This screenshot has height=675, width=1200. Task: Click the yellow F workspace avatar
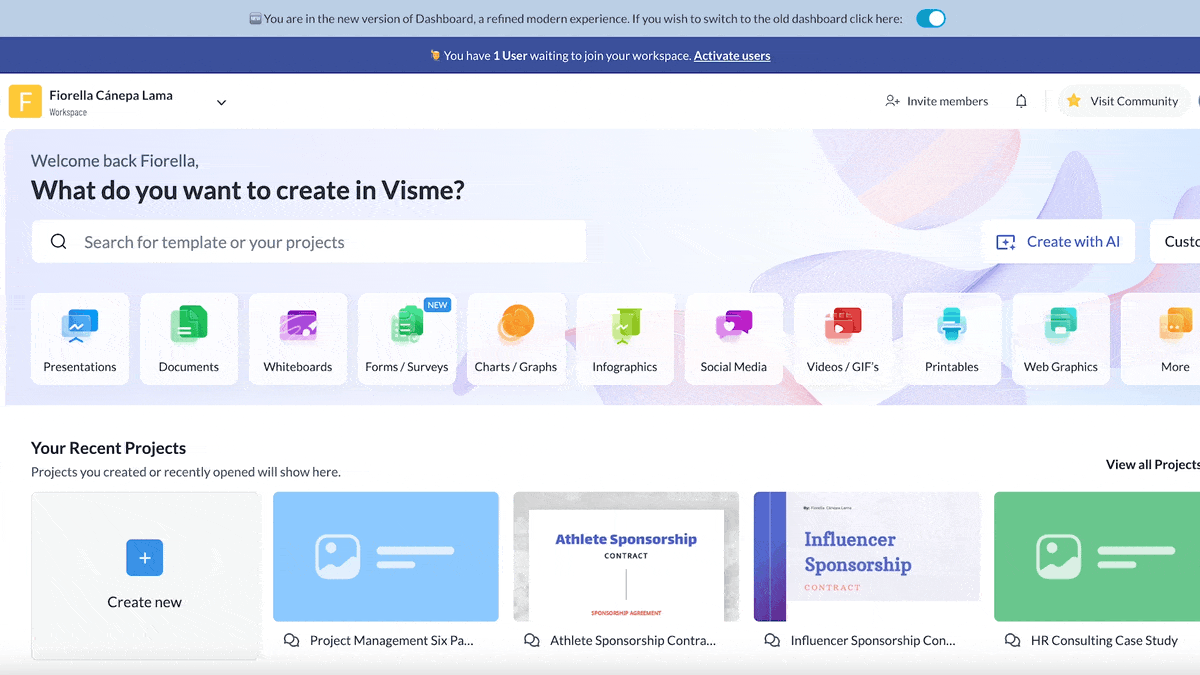point(25,102)
